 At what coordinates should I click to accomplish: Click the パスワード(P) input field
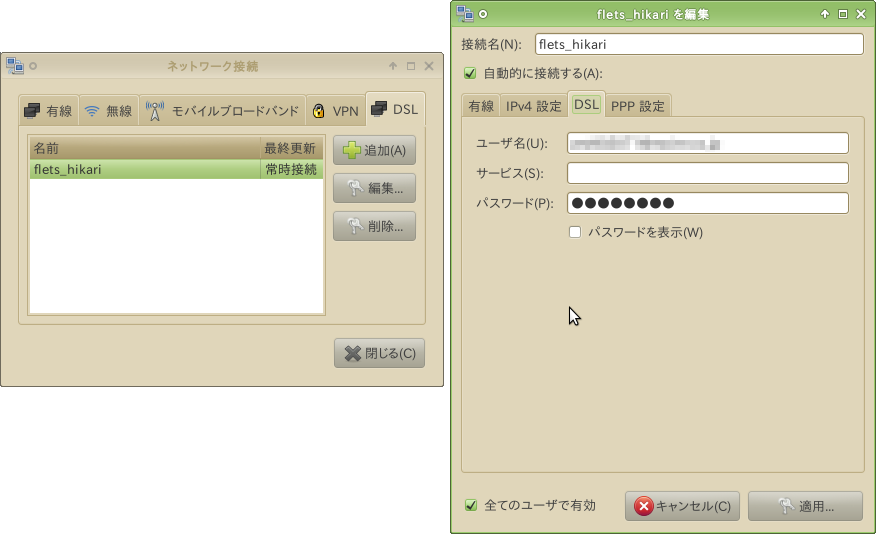point(708,203)
